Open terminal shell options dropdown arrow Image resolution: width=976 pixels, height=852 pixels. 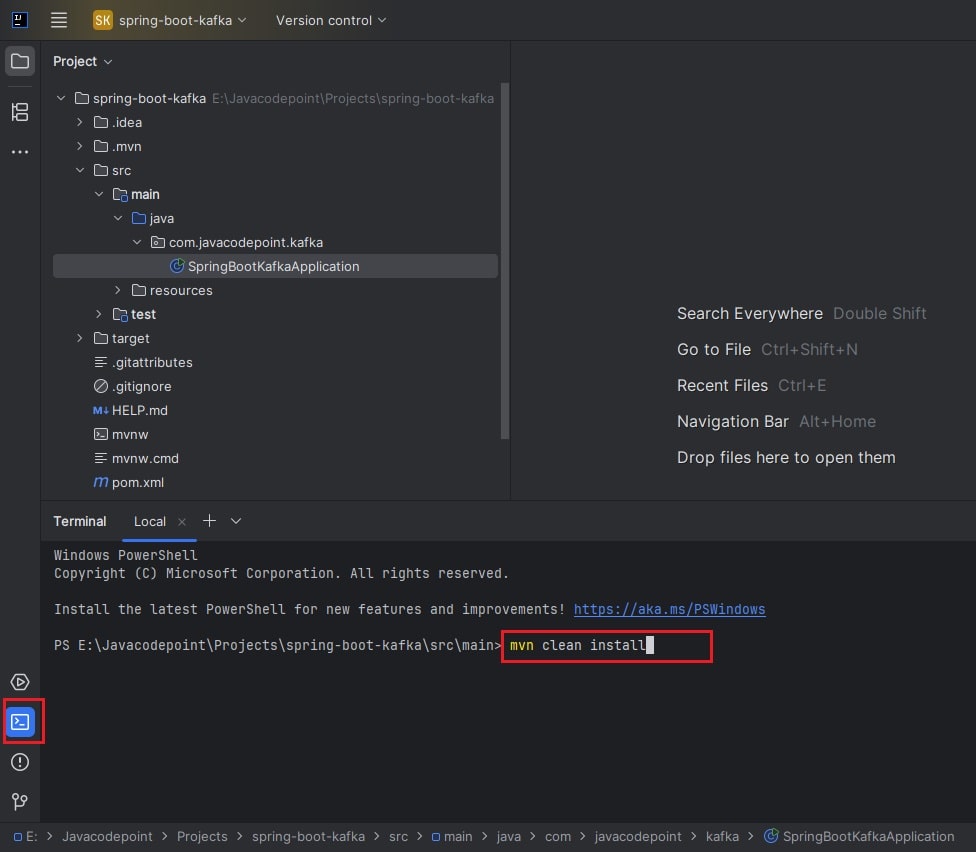point(236,521)
